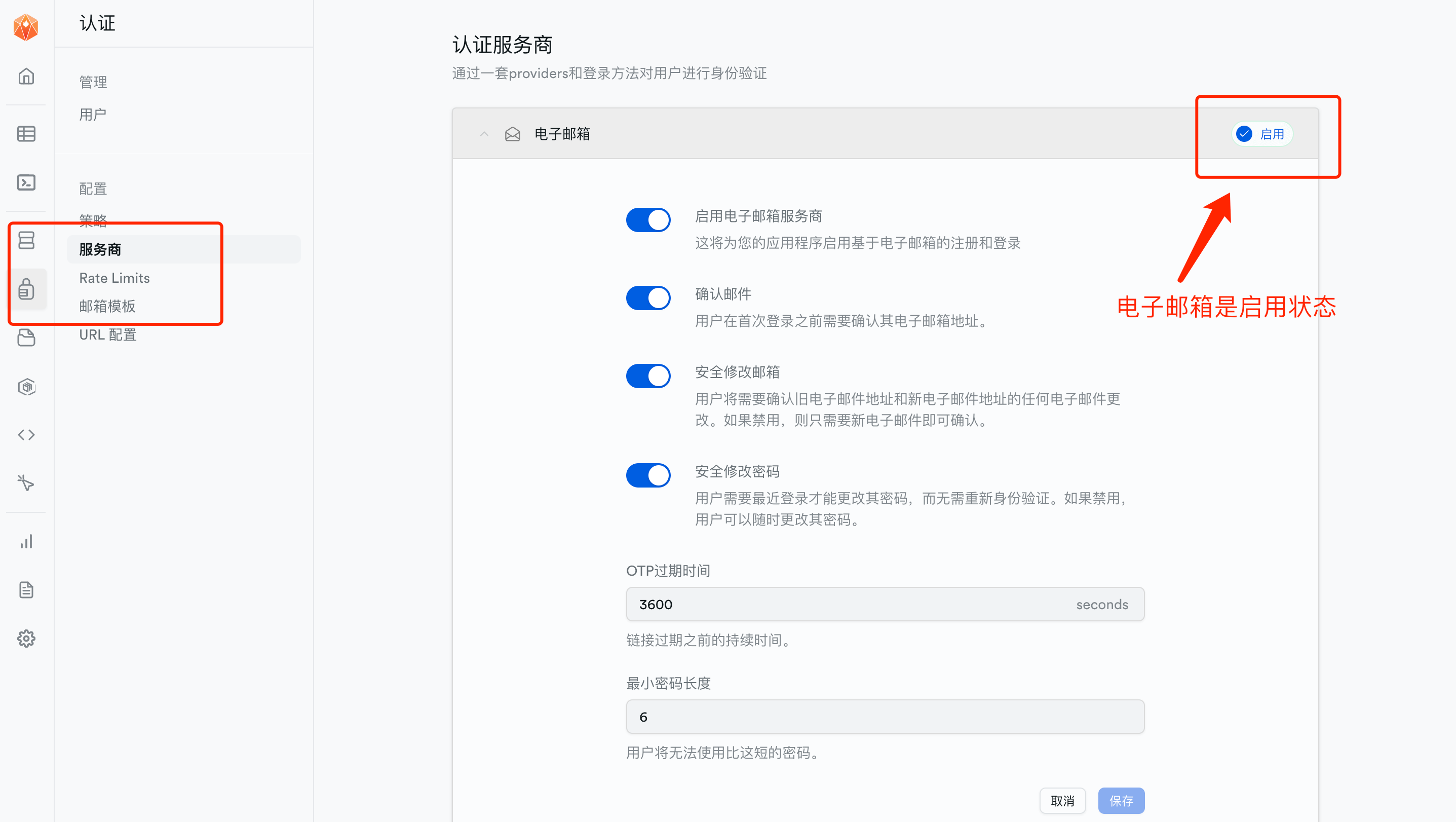Click the 最小密码长度 field label
Image resolution: width=1456 pixels, height=822 pixels.
(668, 684)
